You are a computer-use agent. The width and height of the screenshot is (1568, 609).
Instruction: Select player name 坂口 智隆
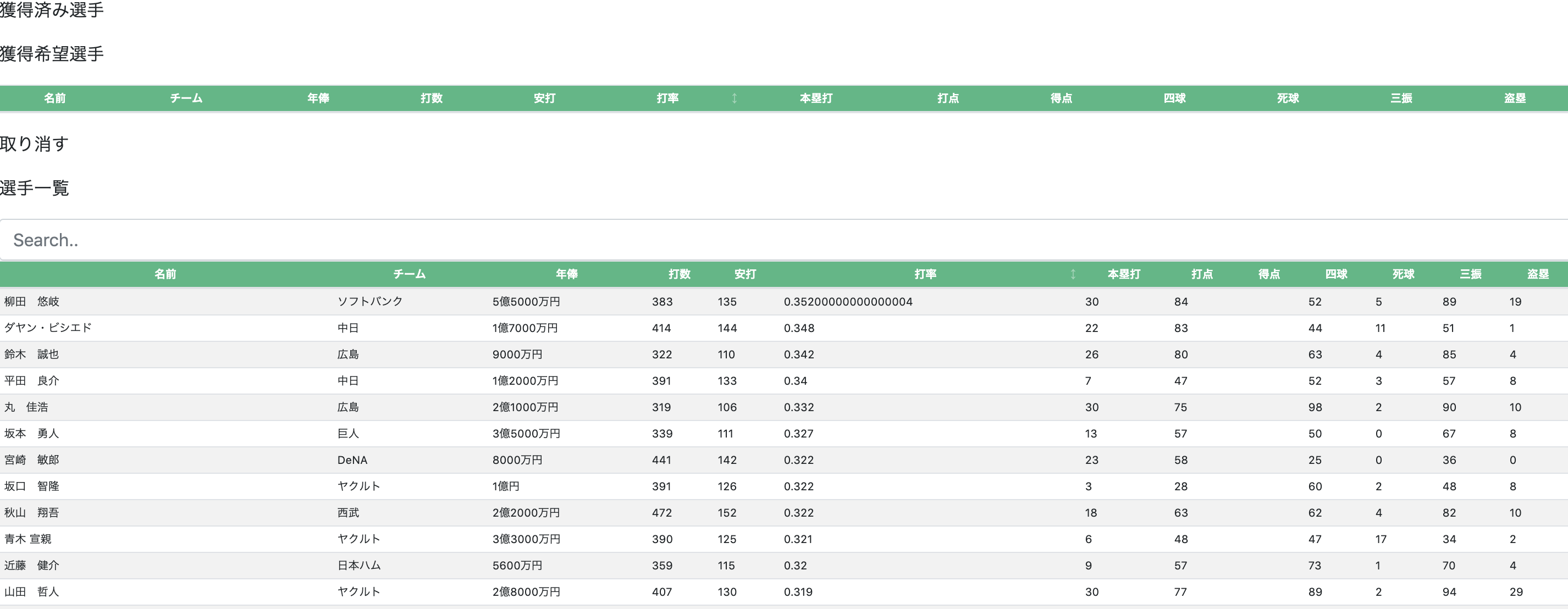tap(32, 486)
